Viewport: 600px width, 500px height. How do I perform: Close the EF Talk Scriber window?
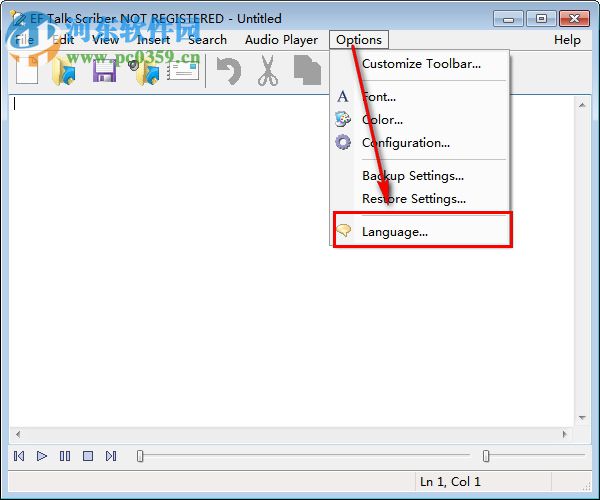[574, 18]
